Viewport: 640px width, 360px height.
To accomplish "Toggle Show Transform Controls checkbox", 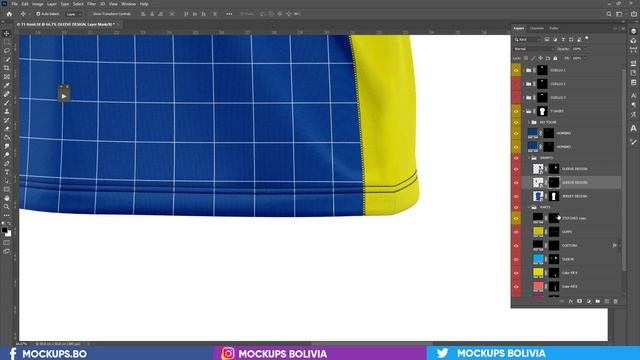I will click(90, 14).
